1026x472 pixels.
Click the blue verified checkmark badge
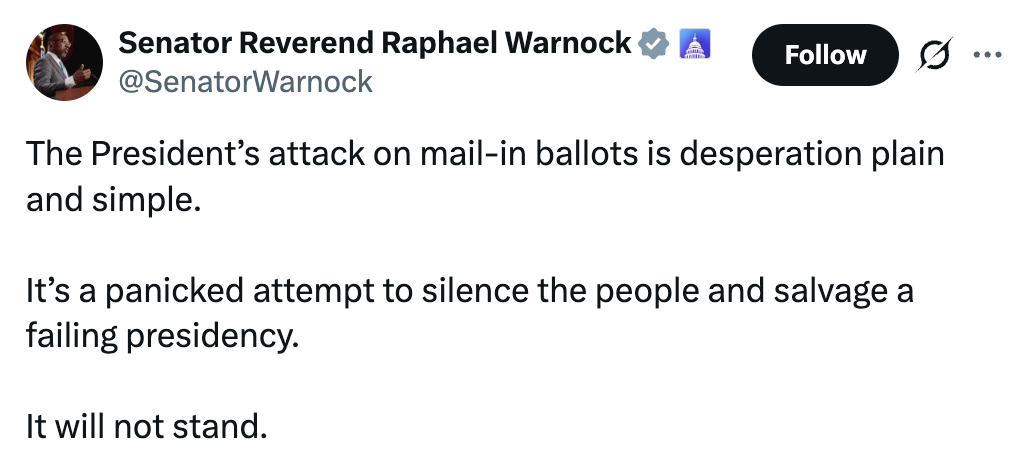click(654, 43)
